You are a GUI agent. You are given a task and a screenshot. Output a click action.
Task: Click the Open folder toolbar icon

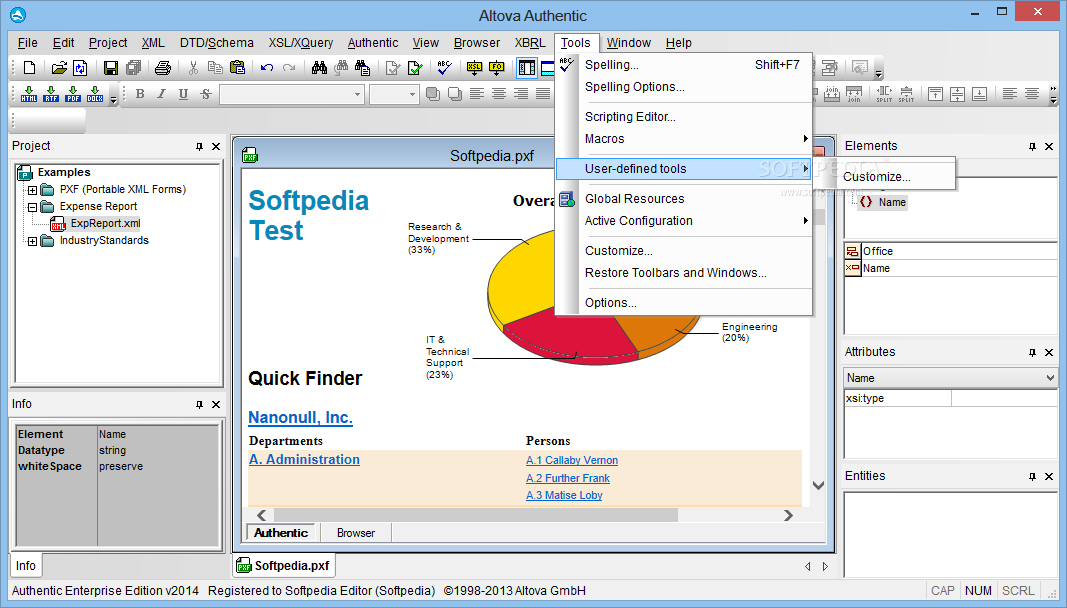pyautogui.click(x=59, y=67)
